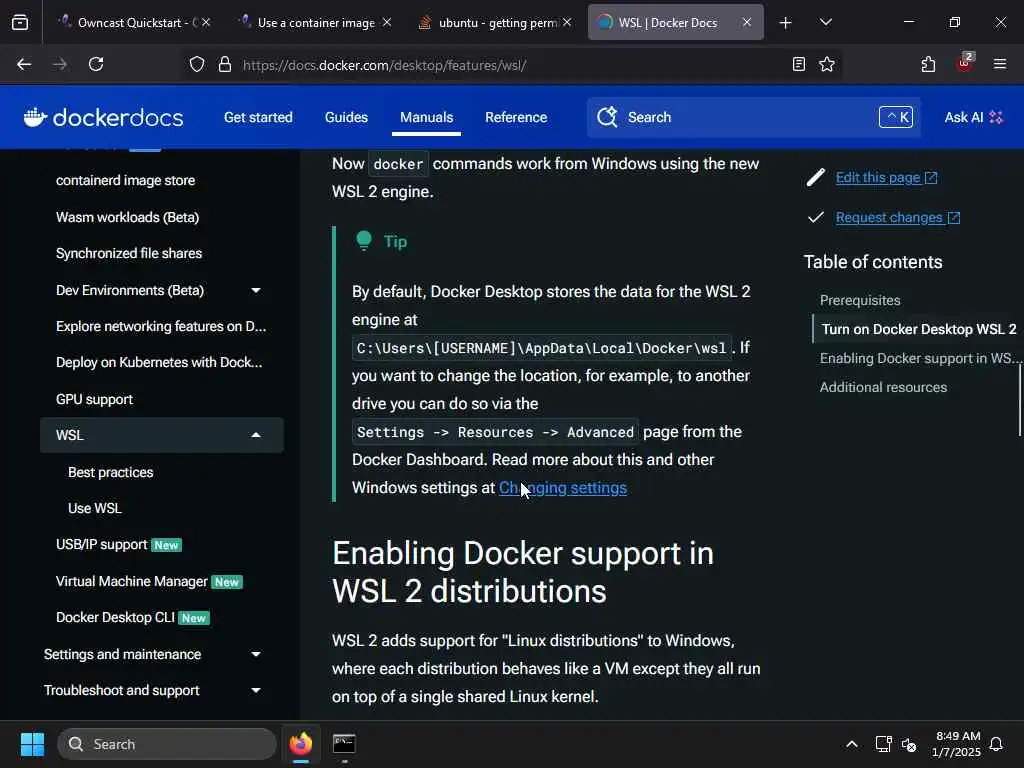Open Synchronized file shares page
The image size is (1024, 768).
pos(129,253)
